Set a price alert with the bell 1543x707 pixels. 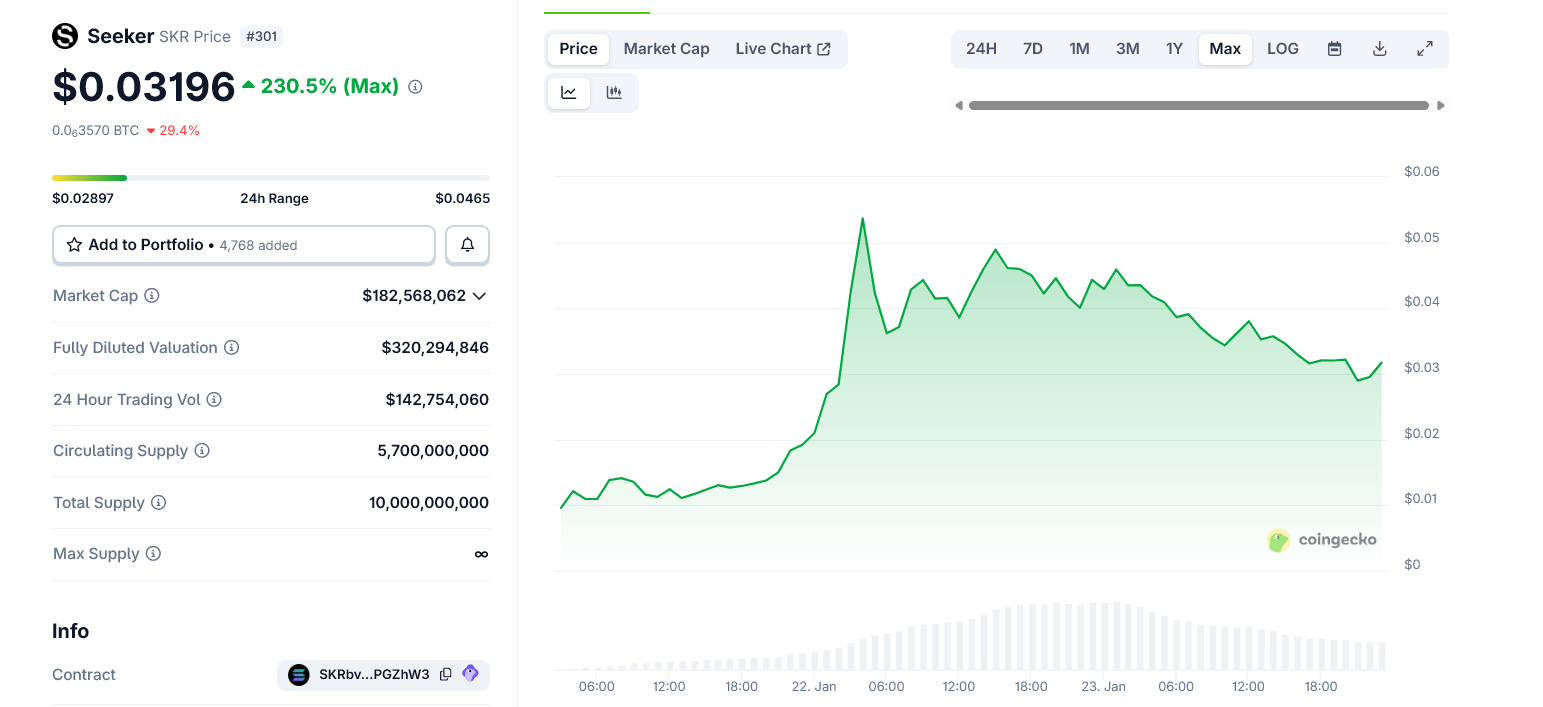[467, 244]
